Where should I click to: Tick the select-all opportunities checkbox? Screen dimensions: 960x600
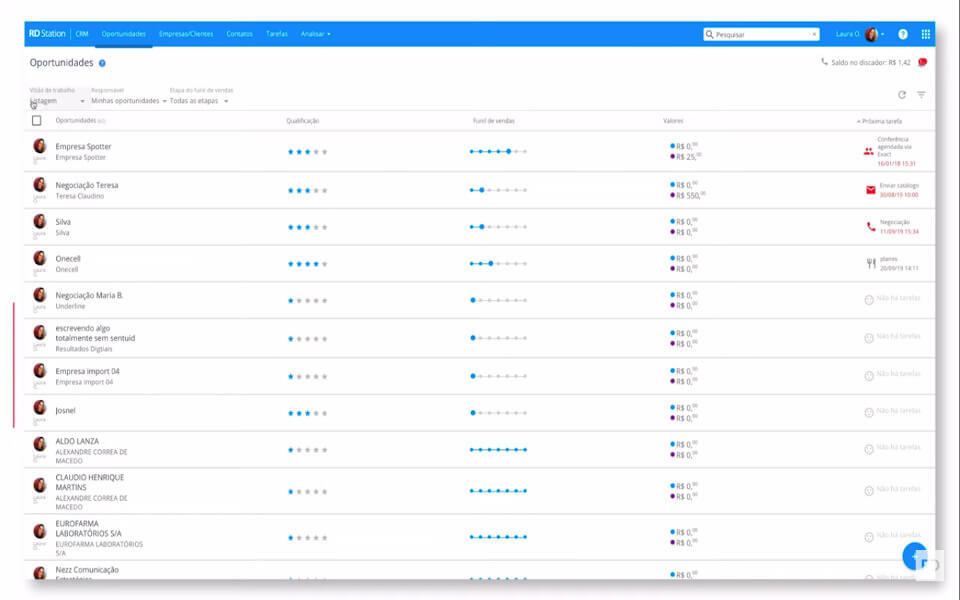(37, 121)
